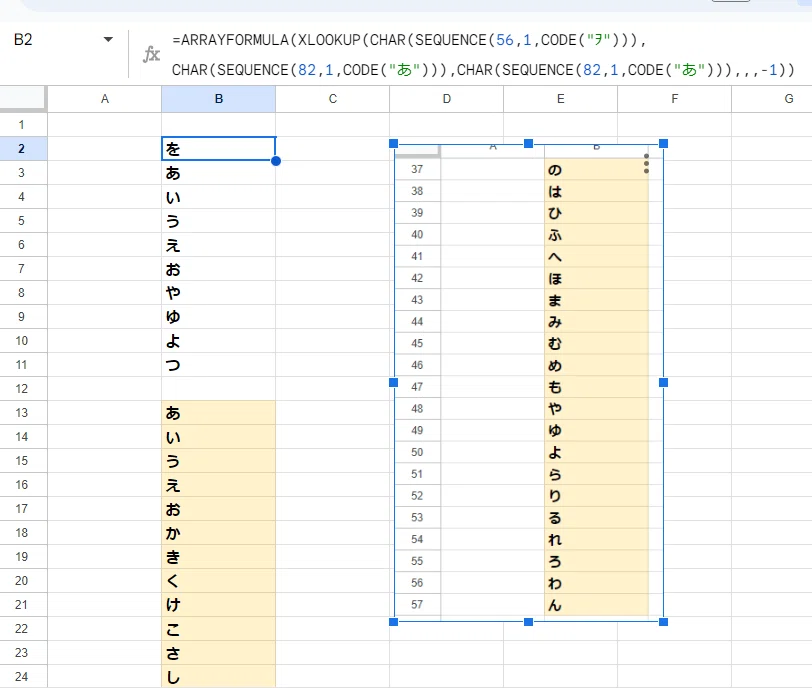Click highlighted cell B22 containing こ
The height and width of the screenshot is (688, 812).
point(219,629)
